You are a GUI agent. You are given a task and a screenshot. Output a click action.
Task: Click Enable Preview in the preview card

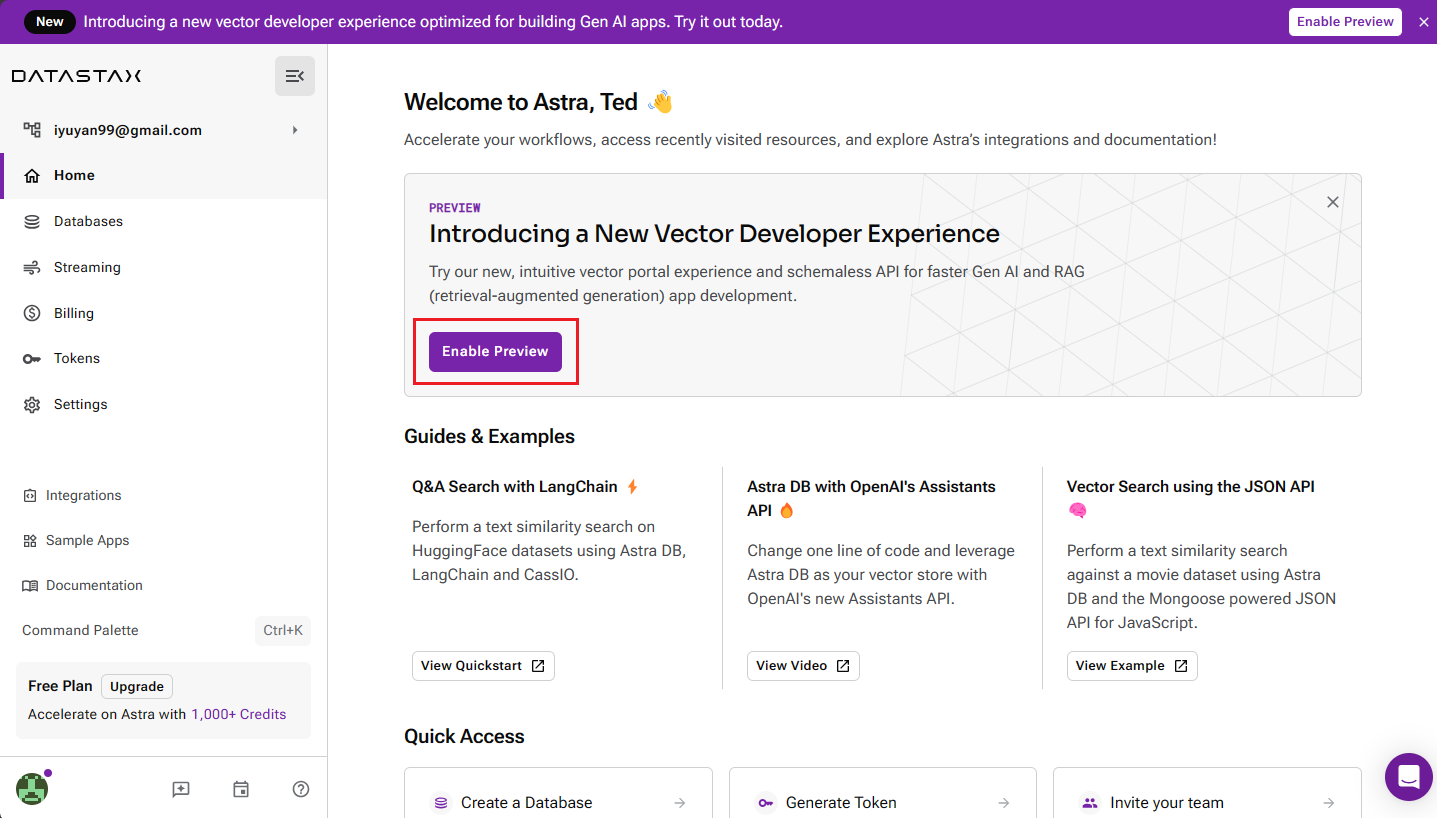point(495,352)
